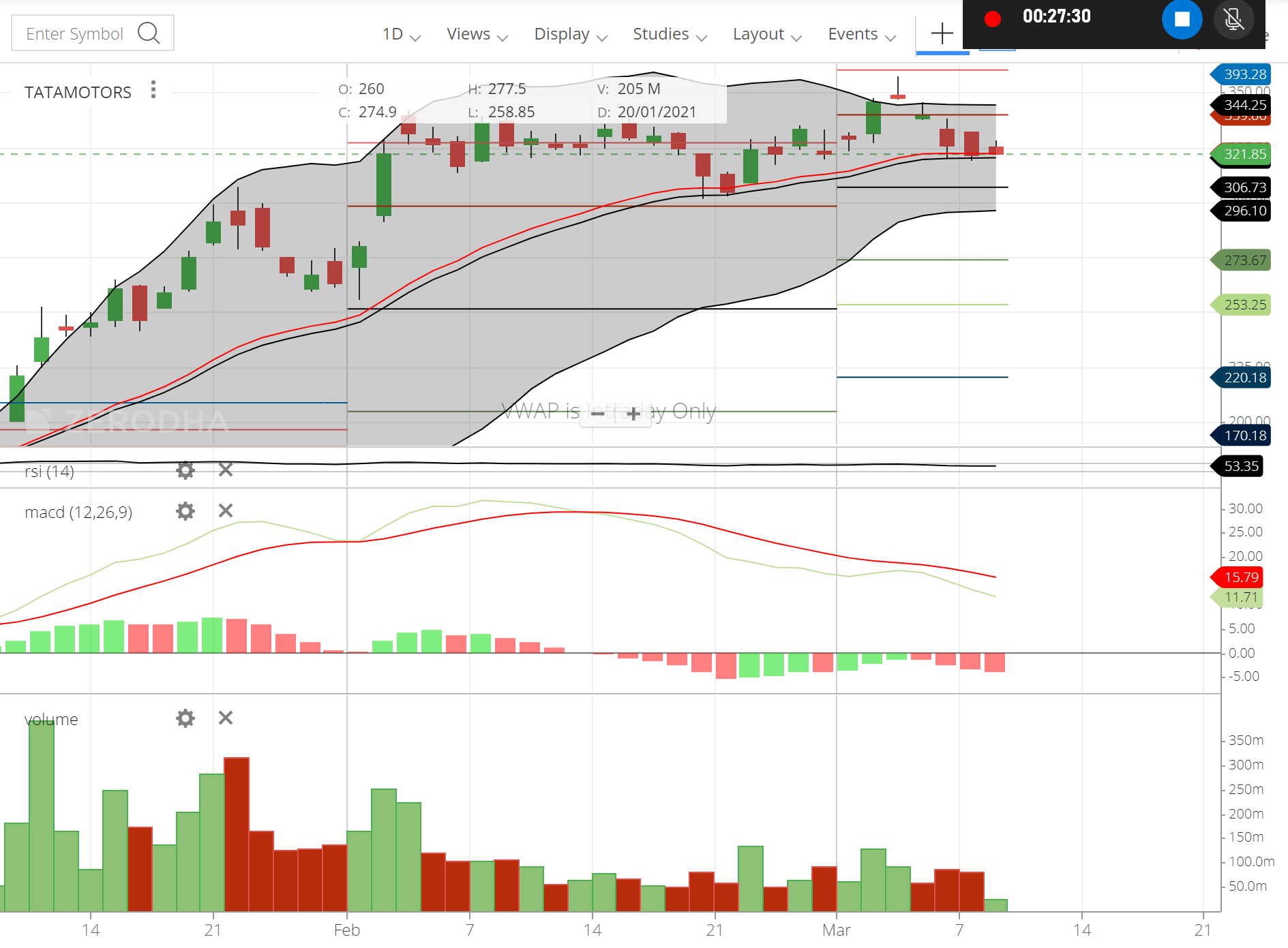
Task: Click the 393.28 price label
Action: tap(1240, 74)
